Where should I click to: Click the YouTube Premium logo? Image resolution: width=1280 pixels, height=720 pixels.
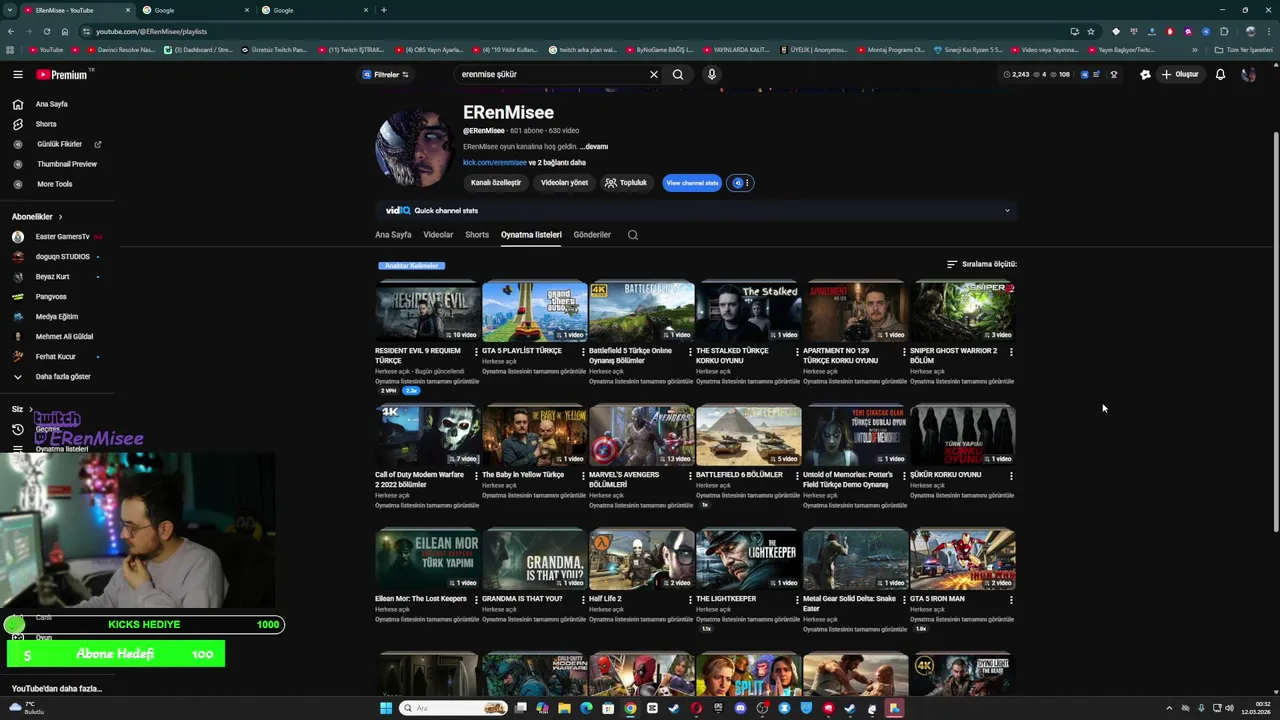(62, 75)
